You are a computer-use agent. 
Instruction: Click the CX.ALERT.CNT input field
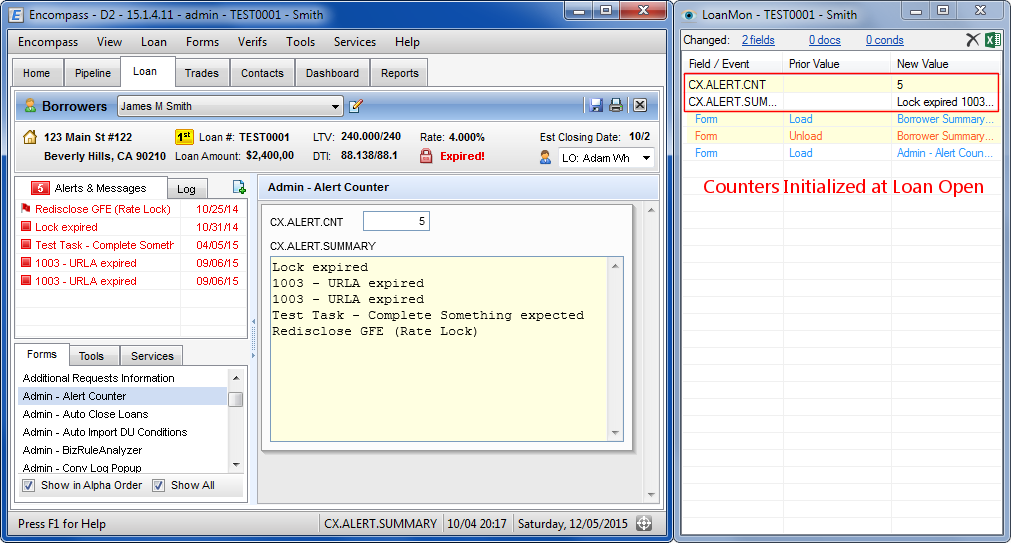396,221
